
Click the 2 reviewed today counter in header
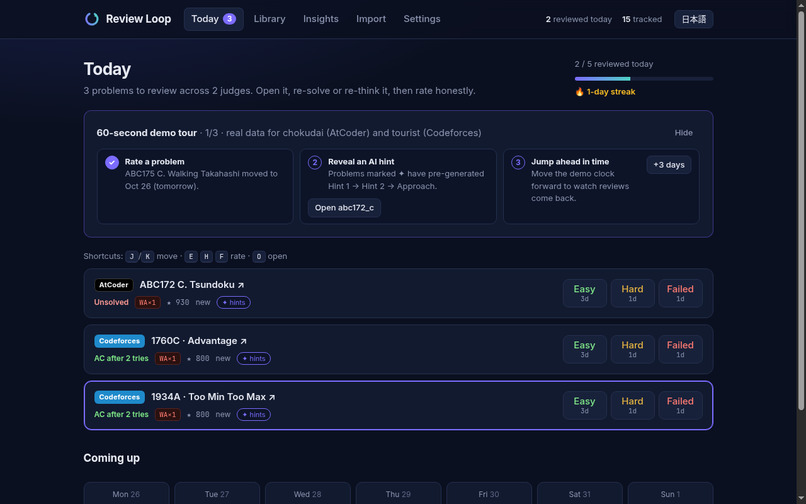(x=579, y=20)
